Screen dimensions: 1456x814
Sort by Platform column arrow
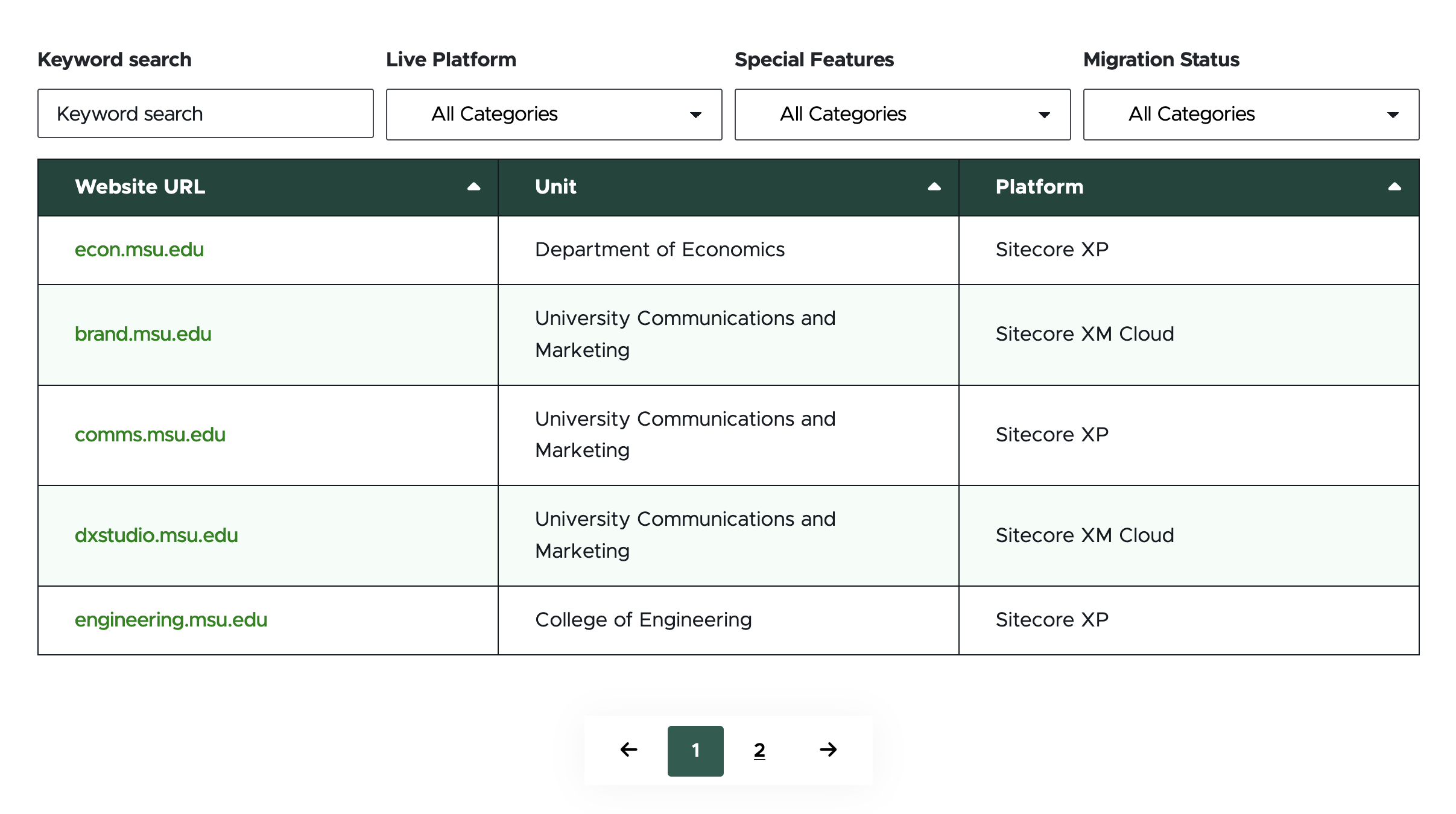coord(1394,187)
